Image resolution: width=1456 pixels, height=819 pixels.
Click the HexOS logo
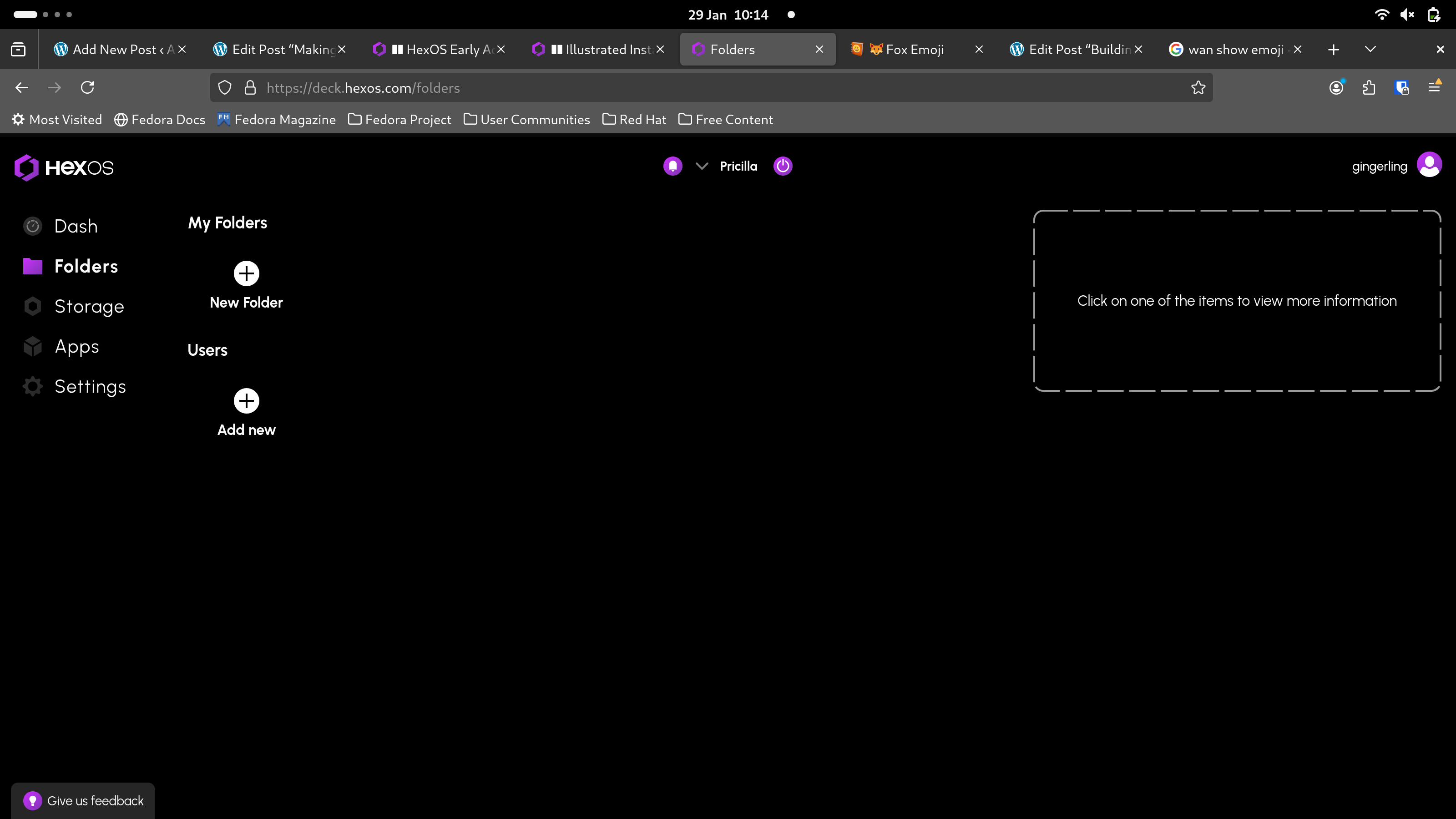pyautogui.click(x=64, y=167)
